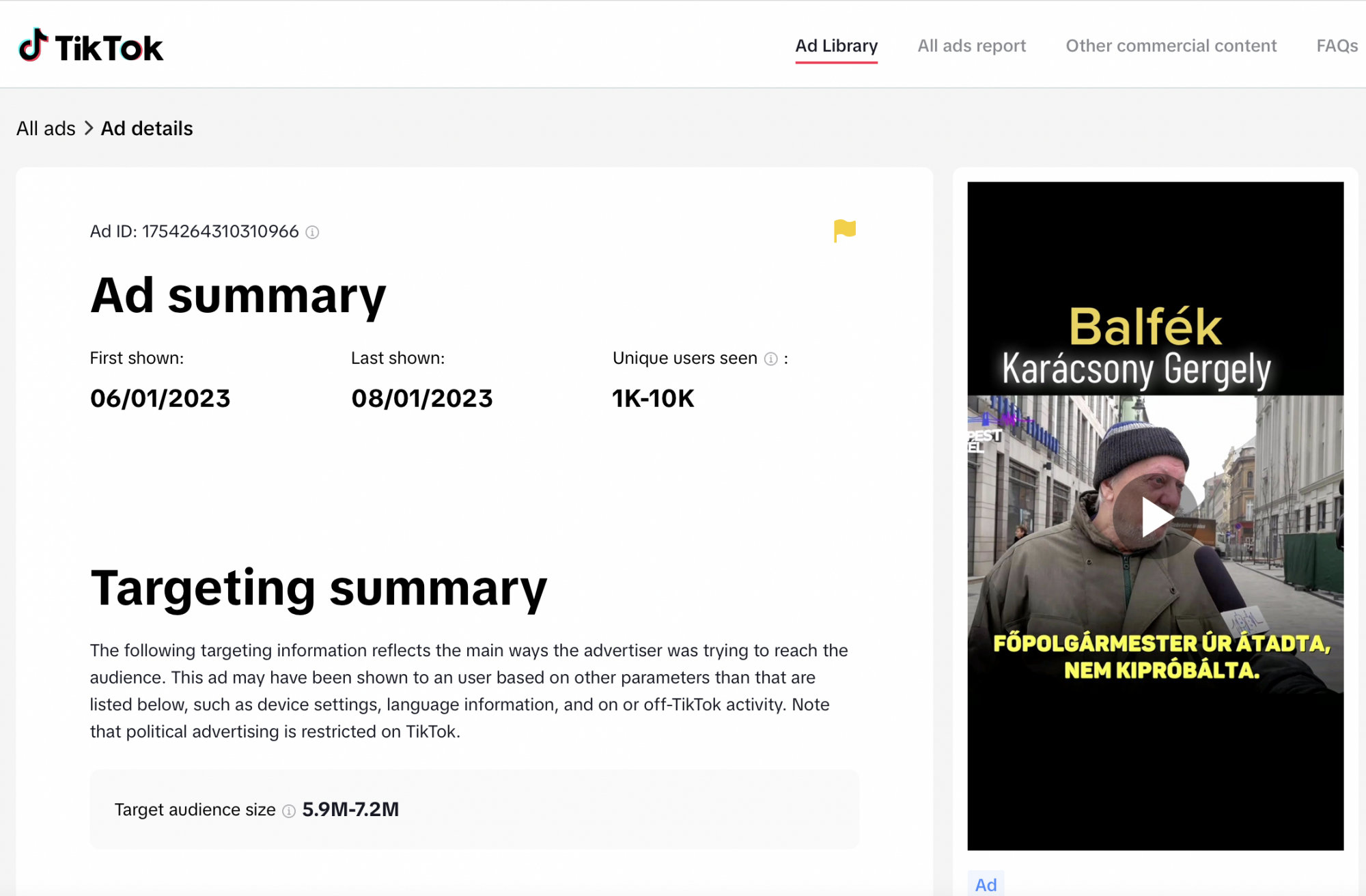Click the Target audience size label

click(x=195, y=810)
